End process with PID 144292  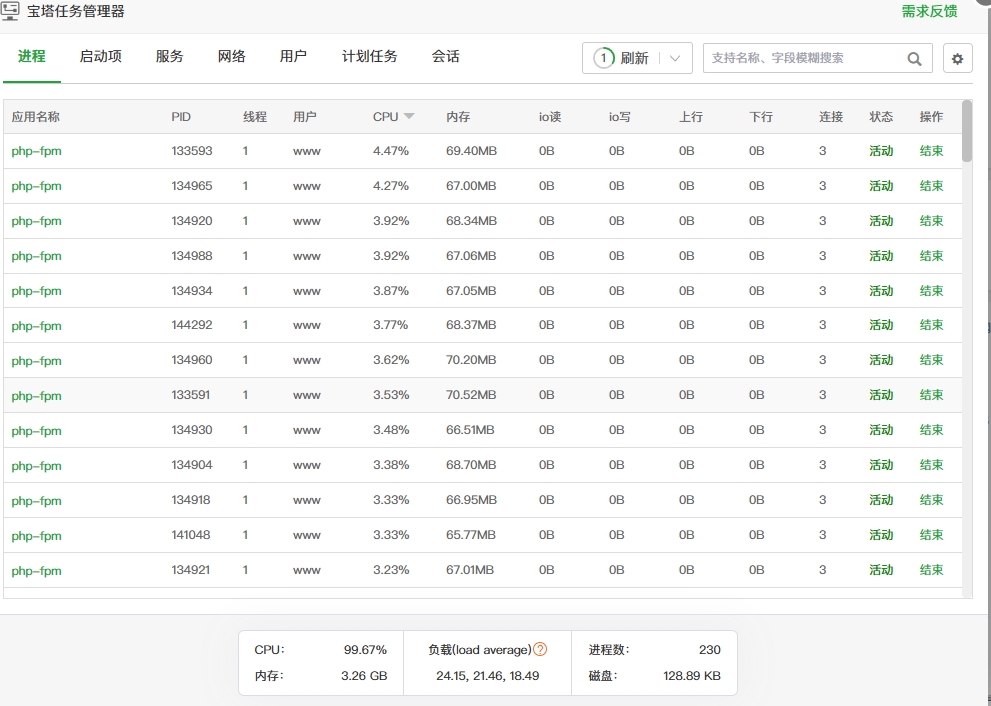click(931, 325)
